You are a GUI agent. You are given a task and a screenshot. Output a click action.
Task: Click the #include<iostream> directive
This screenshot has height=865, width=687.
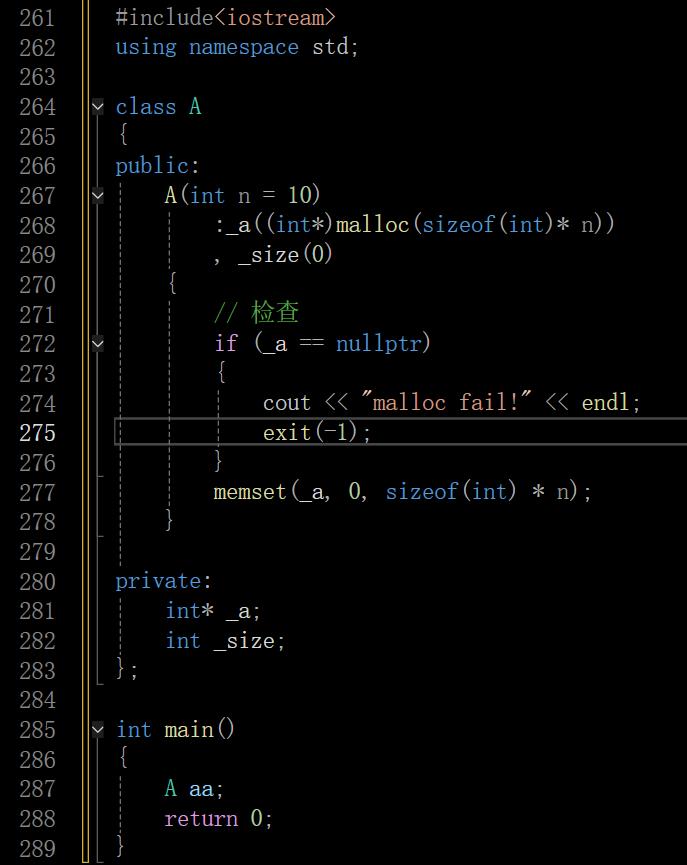(x=225, y=18)
